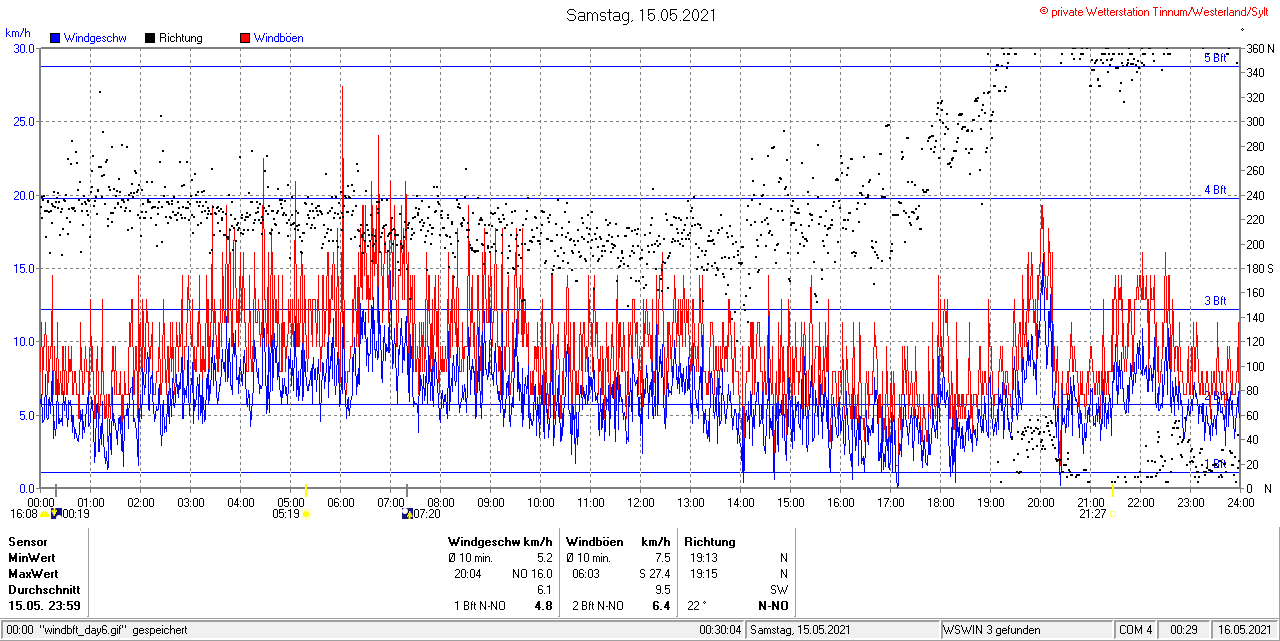The height and width of the screenshot is (641, 1280).
Task: Click the 00:29 status bar clock
Action: (1184, 630)
